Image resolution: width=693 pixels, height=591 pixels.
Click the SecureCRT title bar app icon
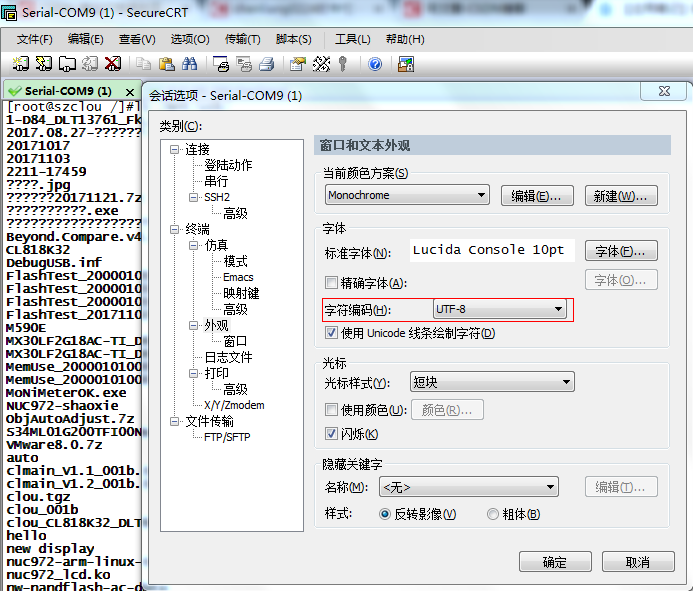click(x=9, y=13)
